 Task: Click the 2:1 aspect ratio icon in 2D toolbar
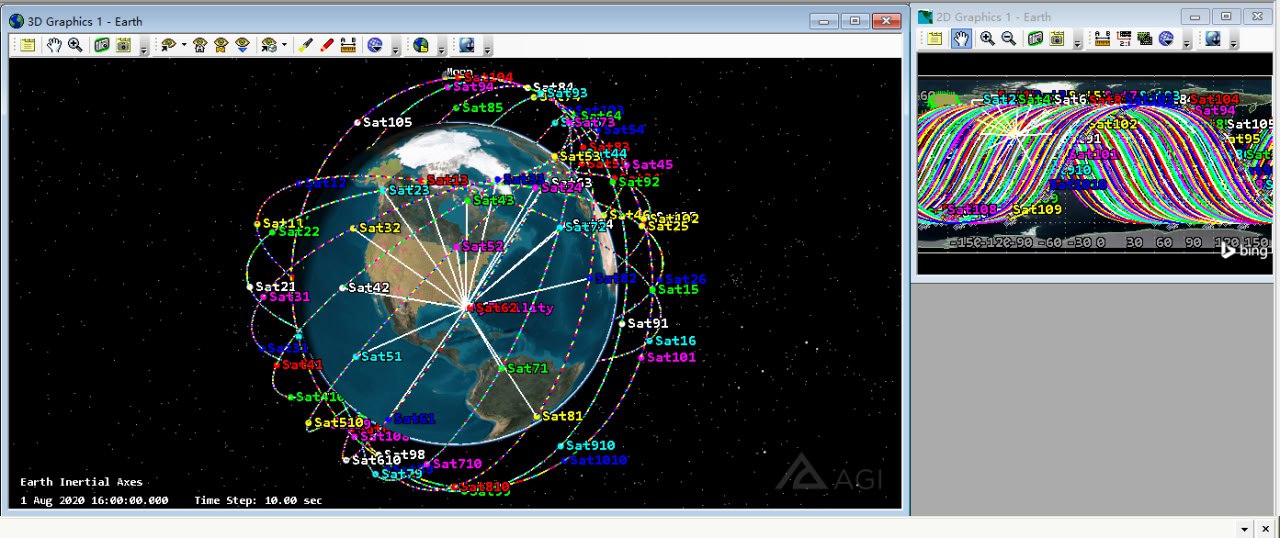1124,39
